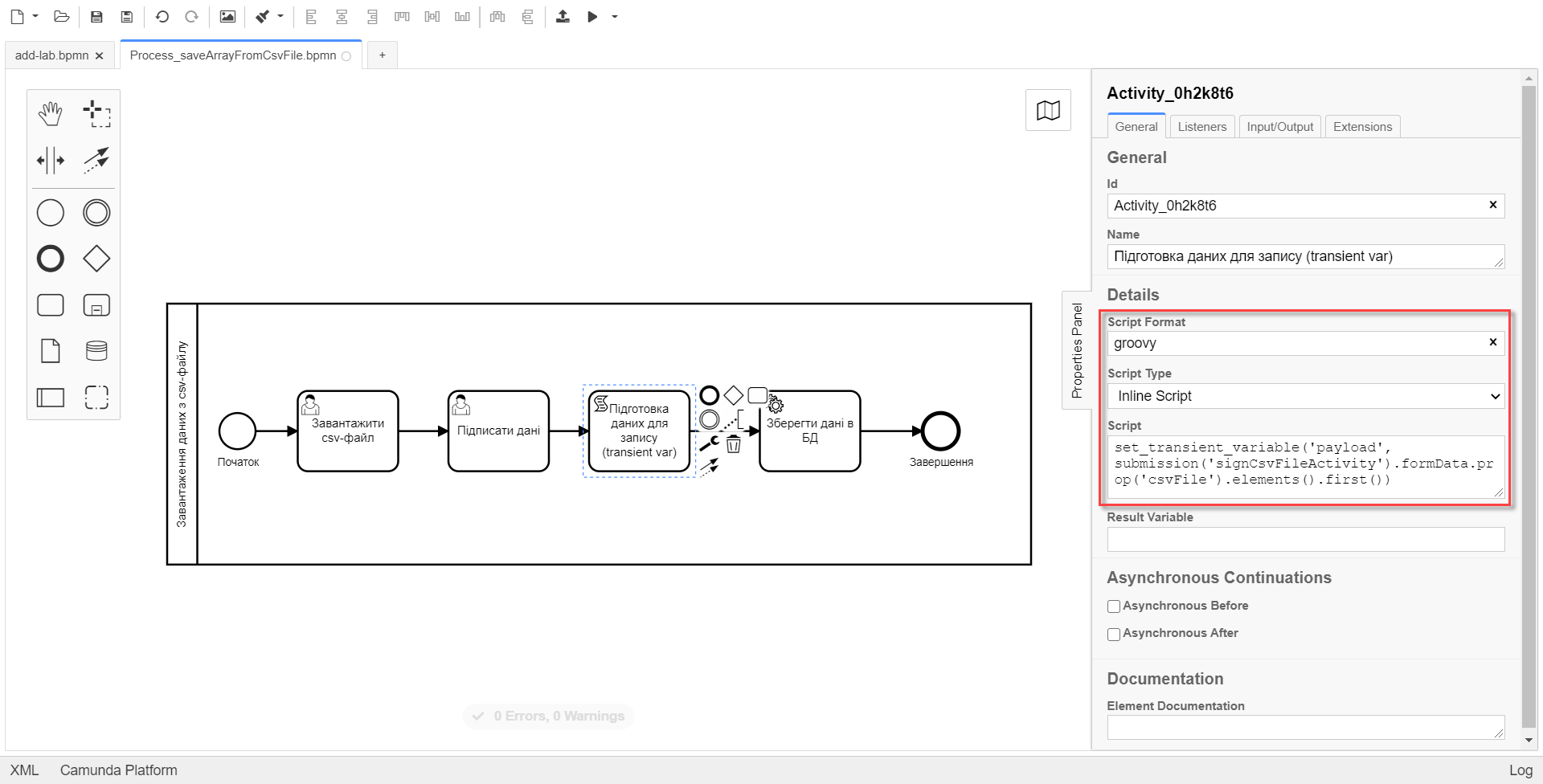Open the 0 Errors, 0 Warnings report
The image size is (1543, 784).
(548, 716)
